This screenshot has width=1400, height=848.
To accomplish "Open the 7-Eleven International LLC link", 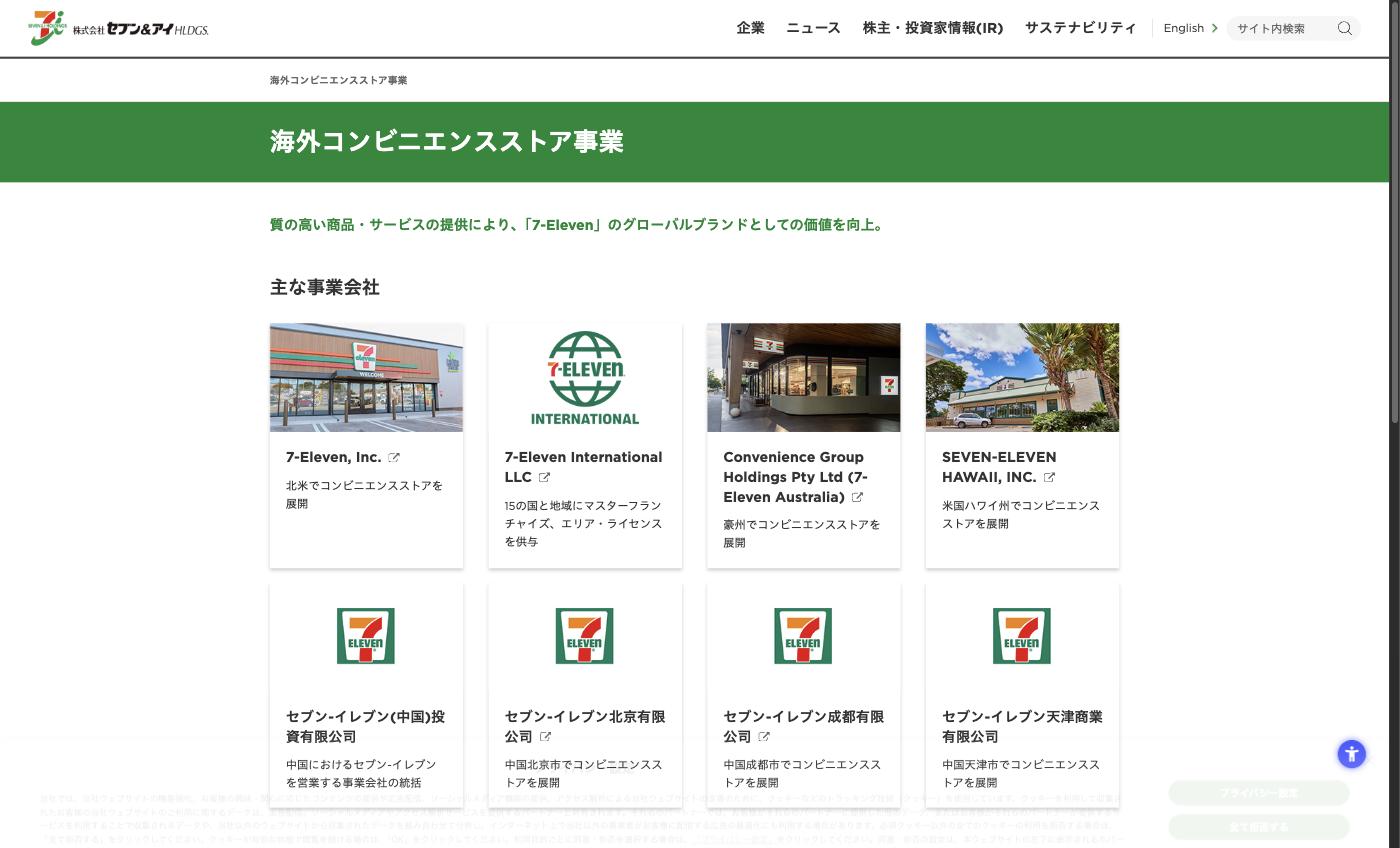I will 583,467.
